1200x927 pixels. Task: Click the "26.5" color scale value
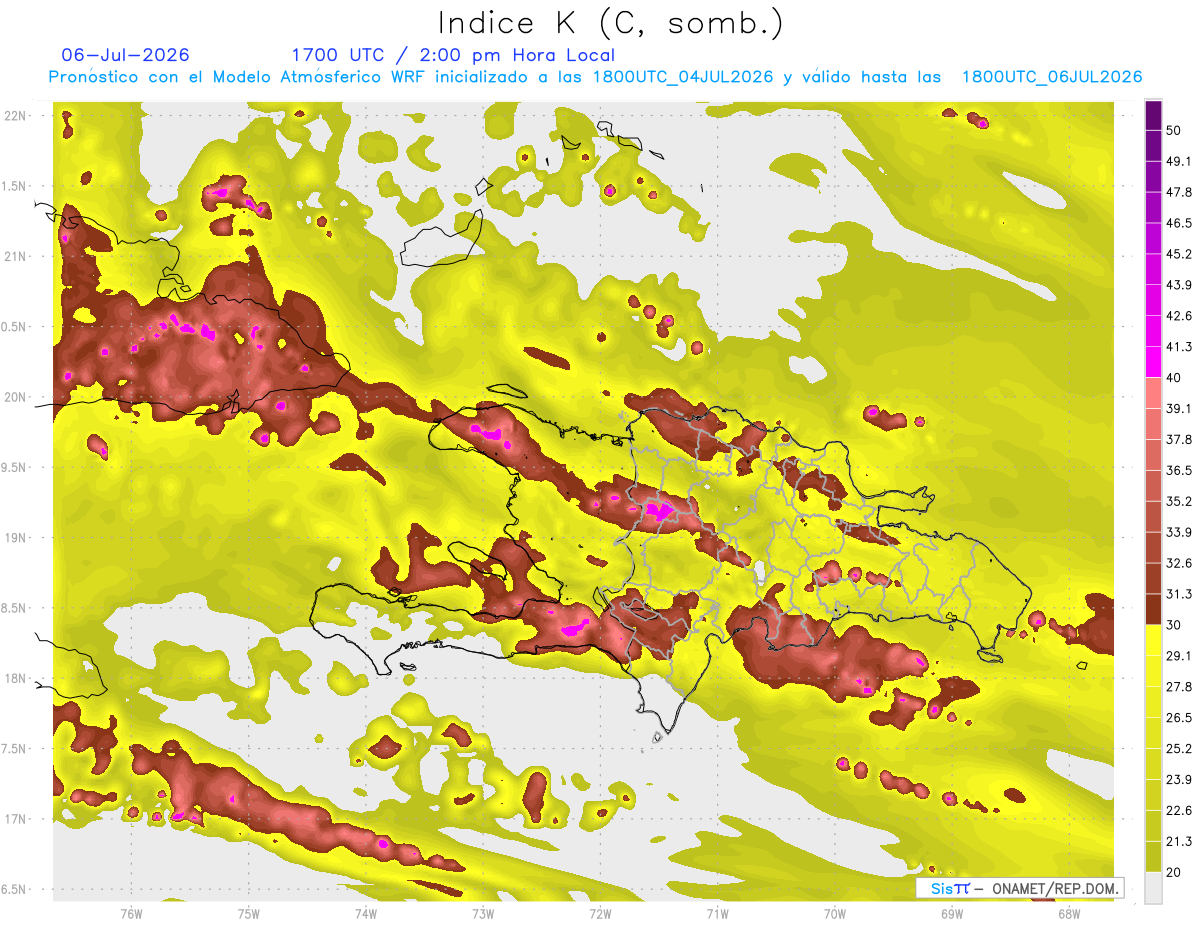[1178, 718]
